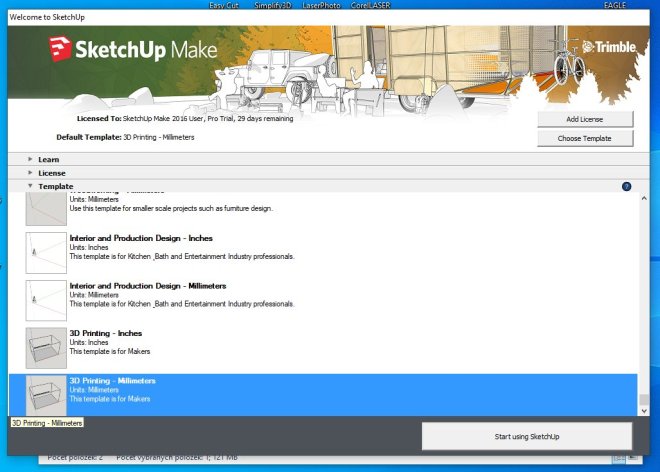Select the 3D Printing - Inches template
660x472 pixels.
tap(322, 348)
